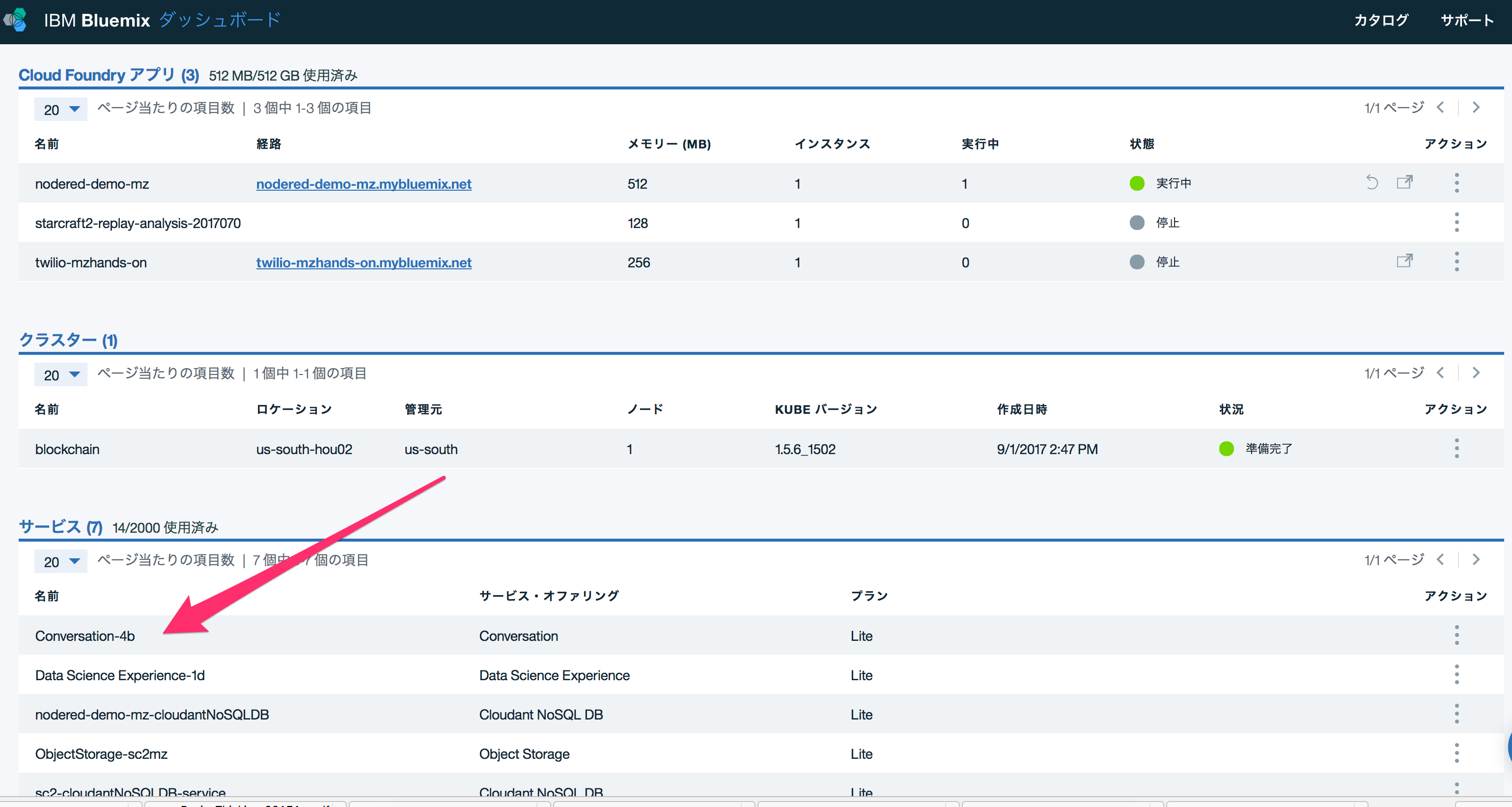Open twilio-mzhands-on.mybluemix.net link
Screen dimensions: 1512x807
[364, 262]
